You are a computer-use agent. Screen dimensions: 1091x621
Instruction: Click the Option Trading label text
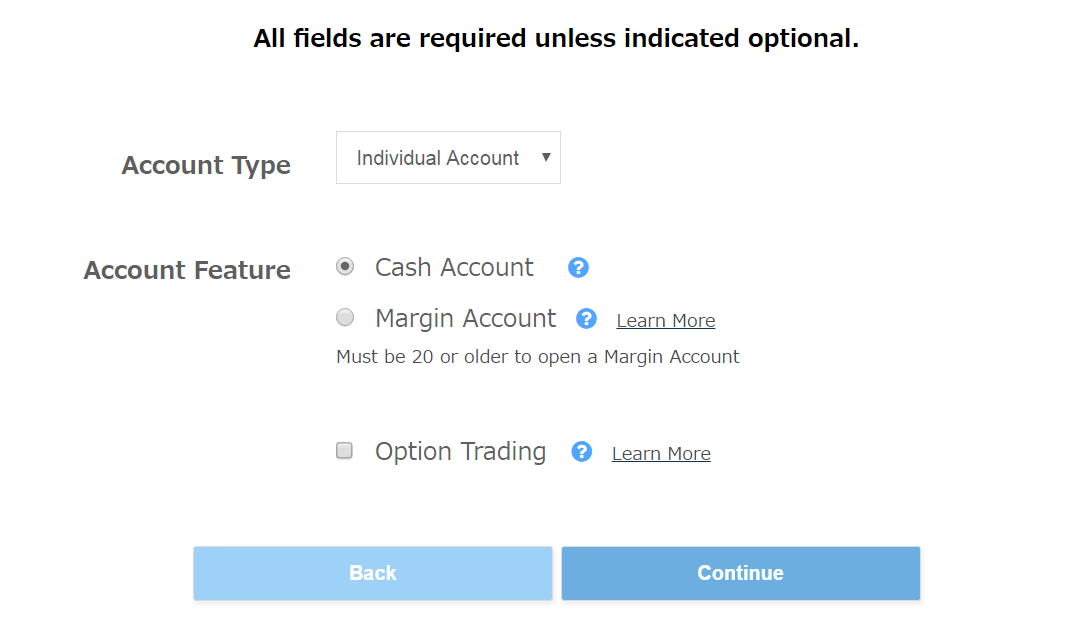460,452
